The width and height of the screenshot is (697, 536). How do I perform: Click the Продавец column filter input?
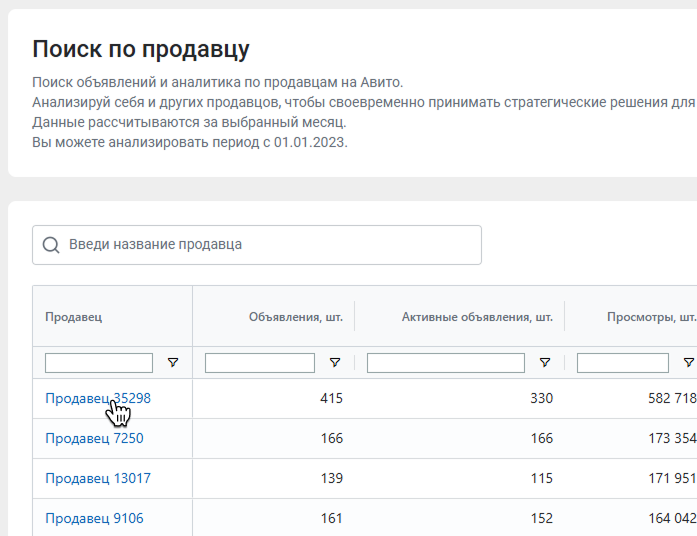99,363
